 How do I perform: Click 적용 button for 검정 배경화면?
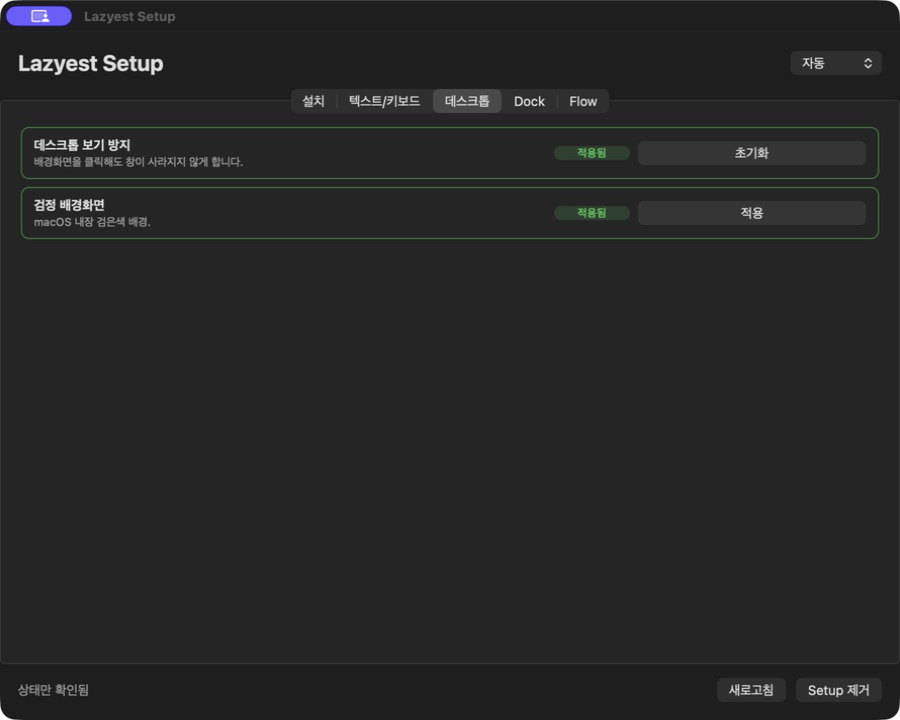[x=751, y=212]
